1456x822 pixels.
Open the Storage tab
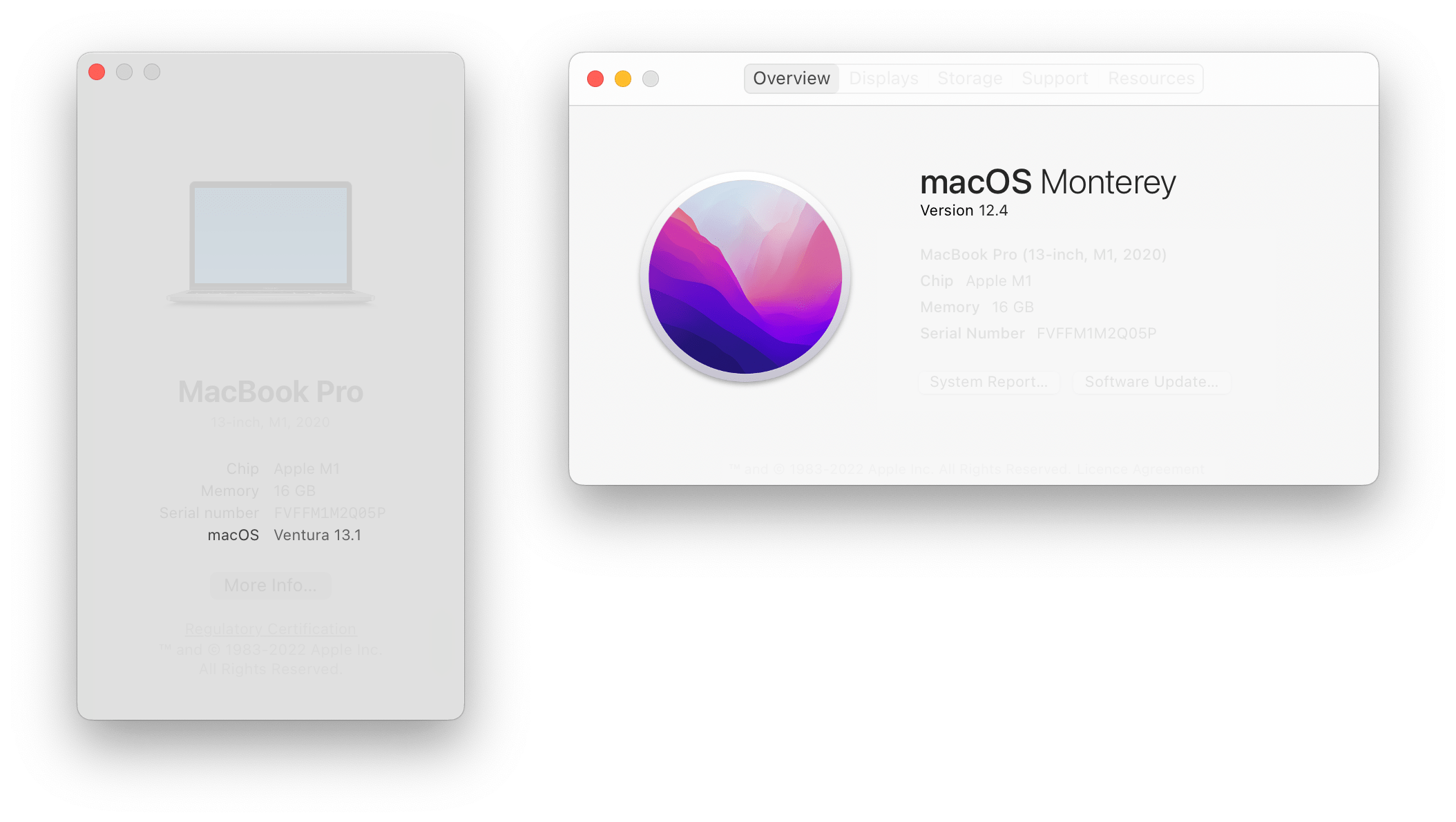pos(970,79)
